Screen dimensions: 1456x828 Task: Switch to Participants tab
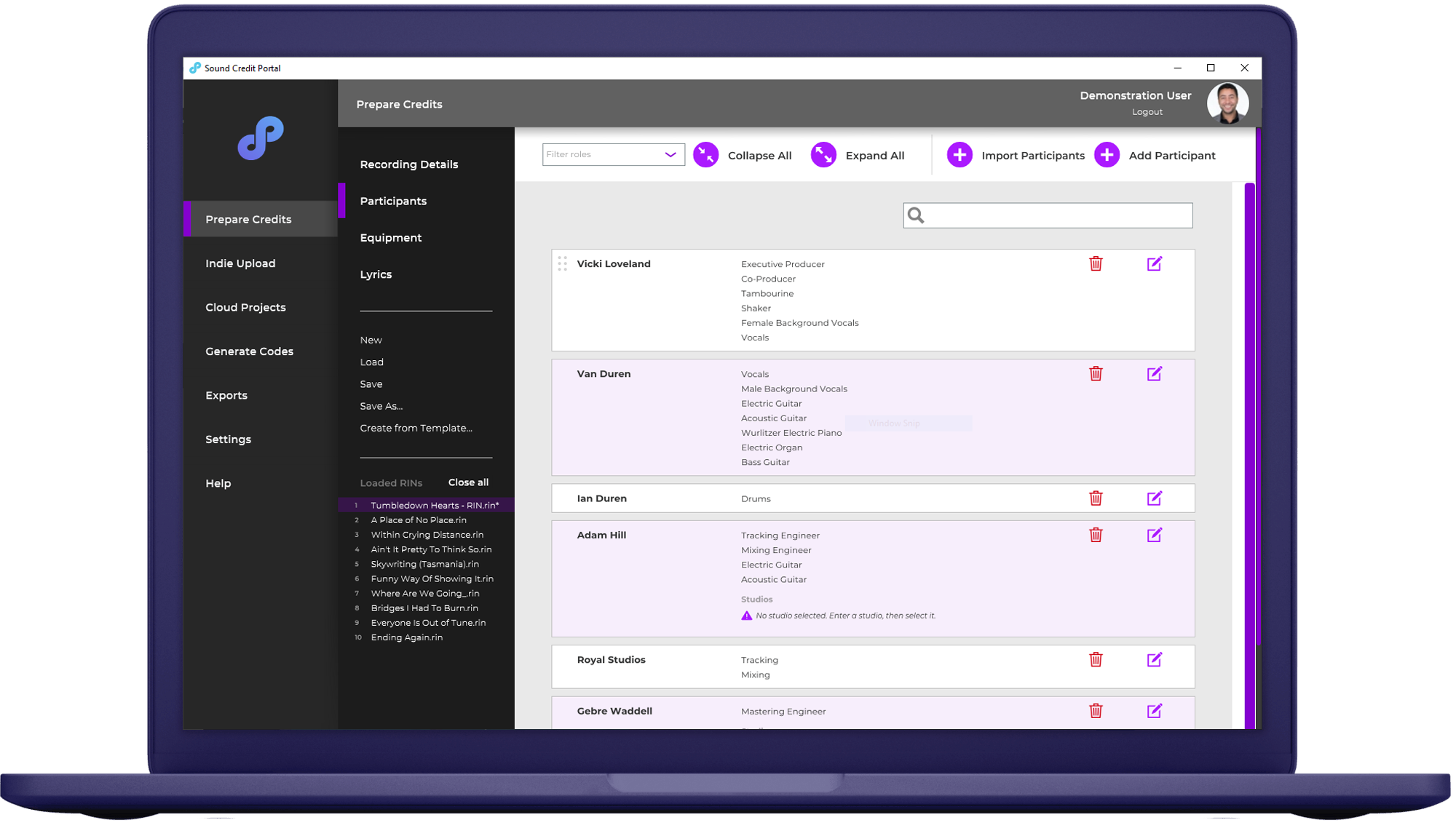coord(394,202)
